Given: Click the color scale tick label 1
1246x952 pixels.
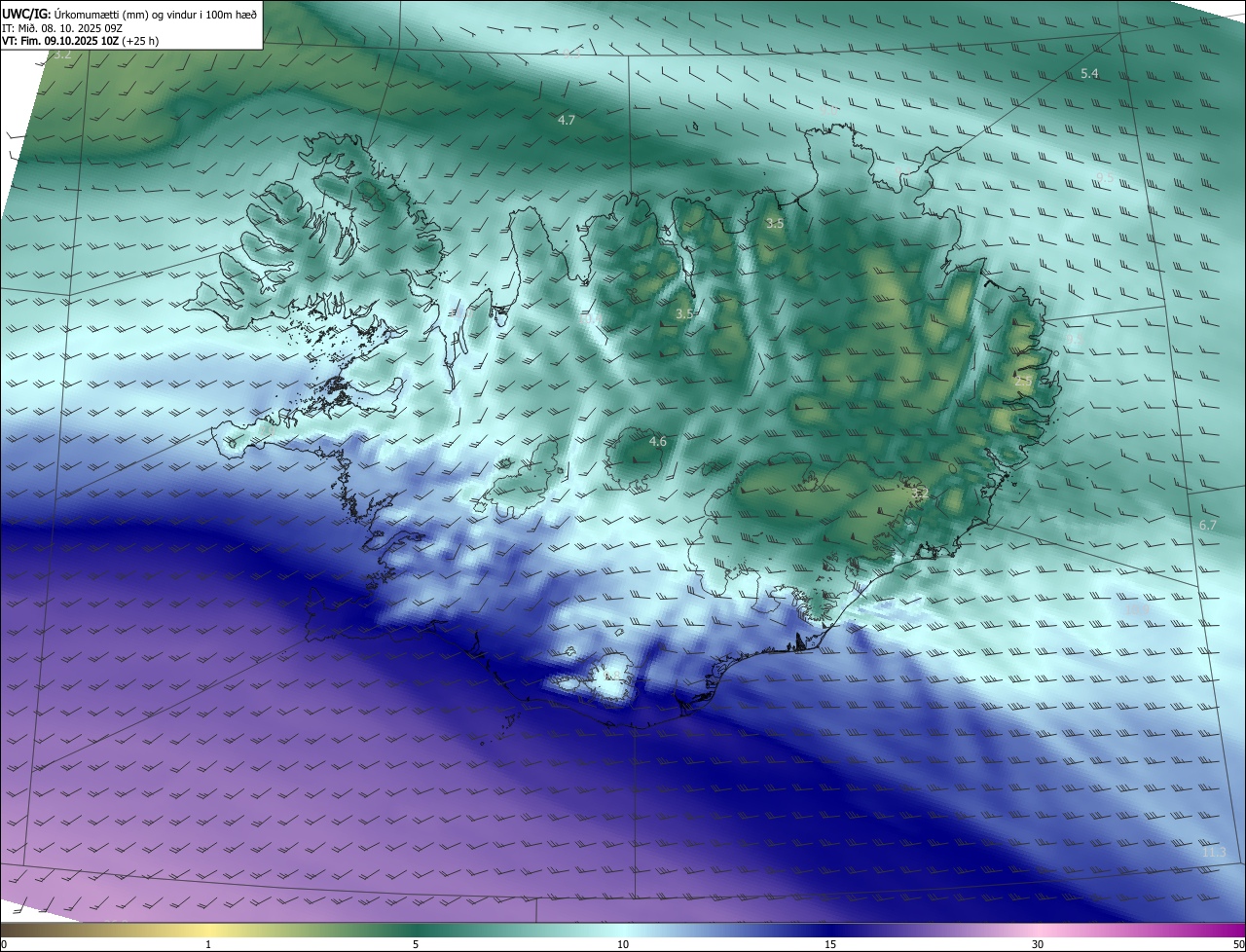Looking at the screenshot, I should tap(208, 944).
